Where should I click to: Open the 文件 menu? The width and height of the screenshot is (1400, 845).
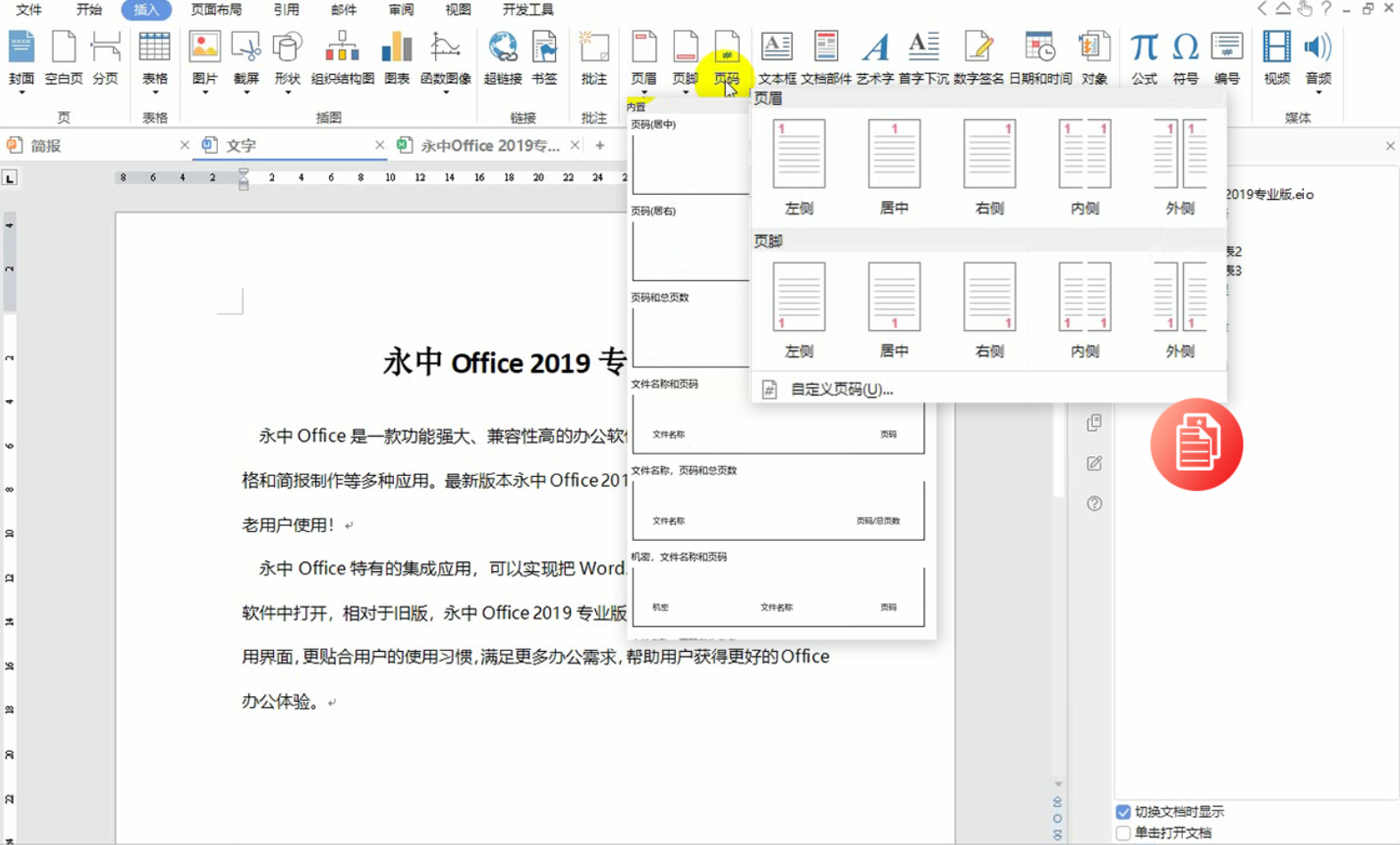(x=28, y=10)
